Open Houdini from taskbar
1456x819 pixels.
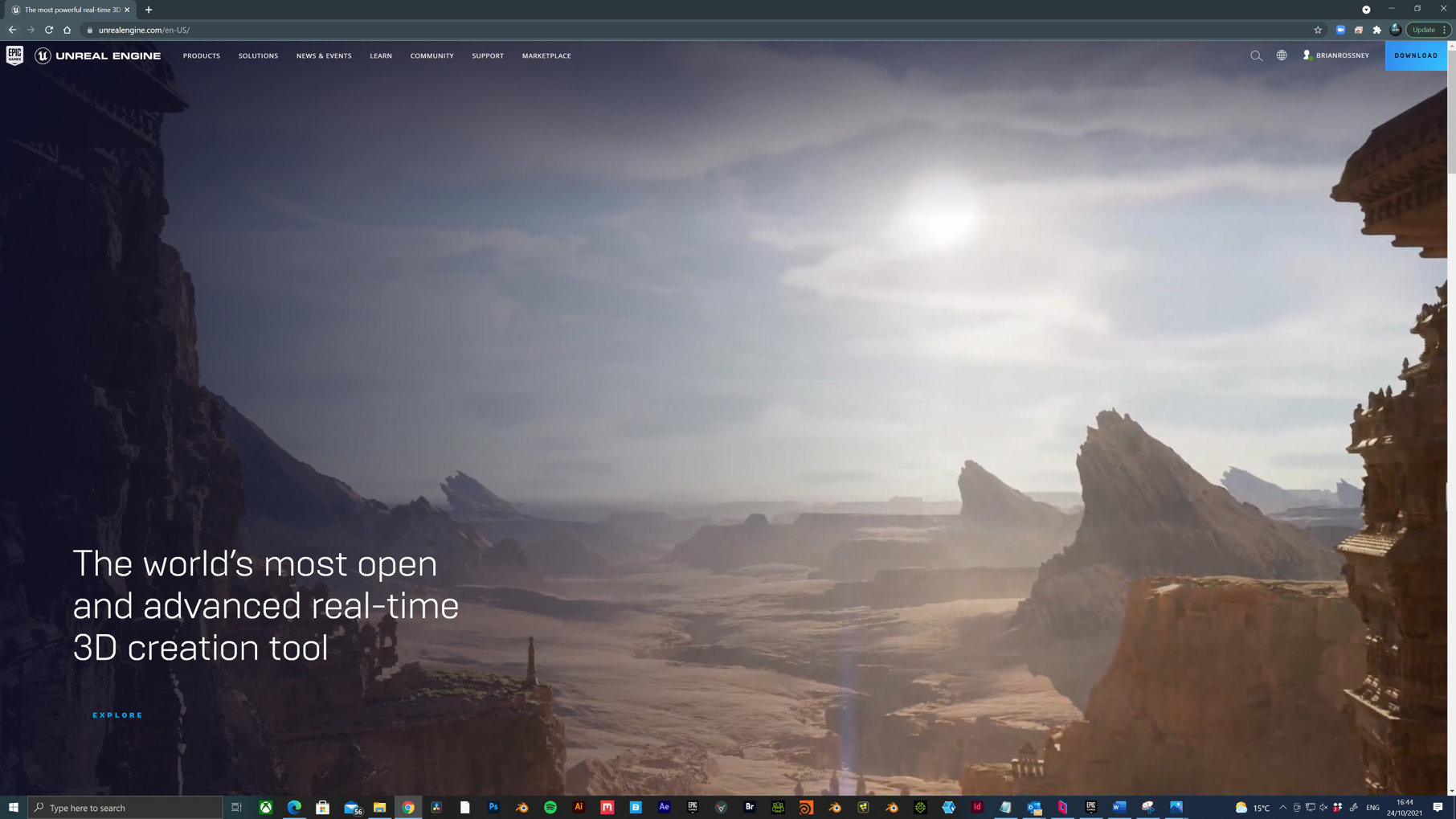point(806,807)
